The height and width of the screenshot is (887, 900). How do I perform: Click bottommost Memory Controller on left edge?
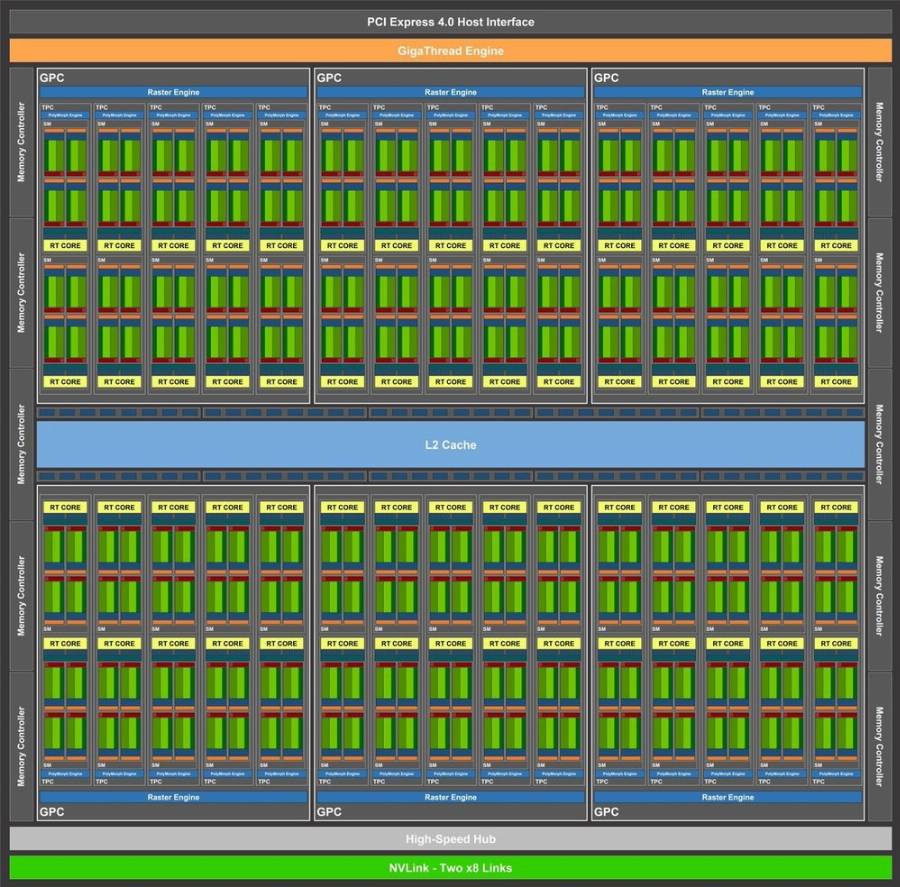[21, 746]
